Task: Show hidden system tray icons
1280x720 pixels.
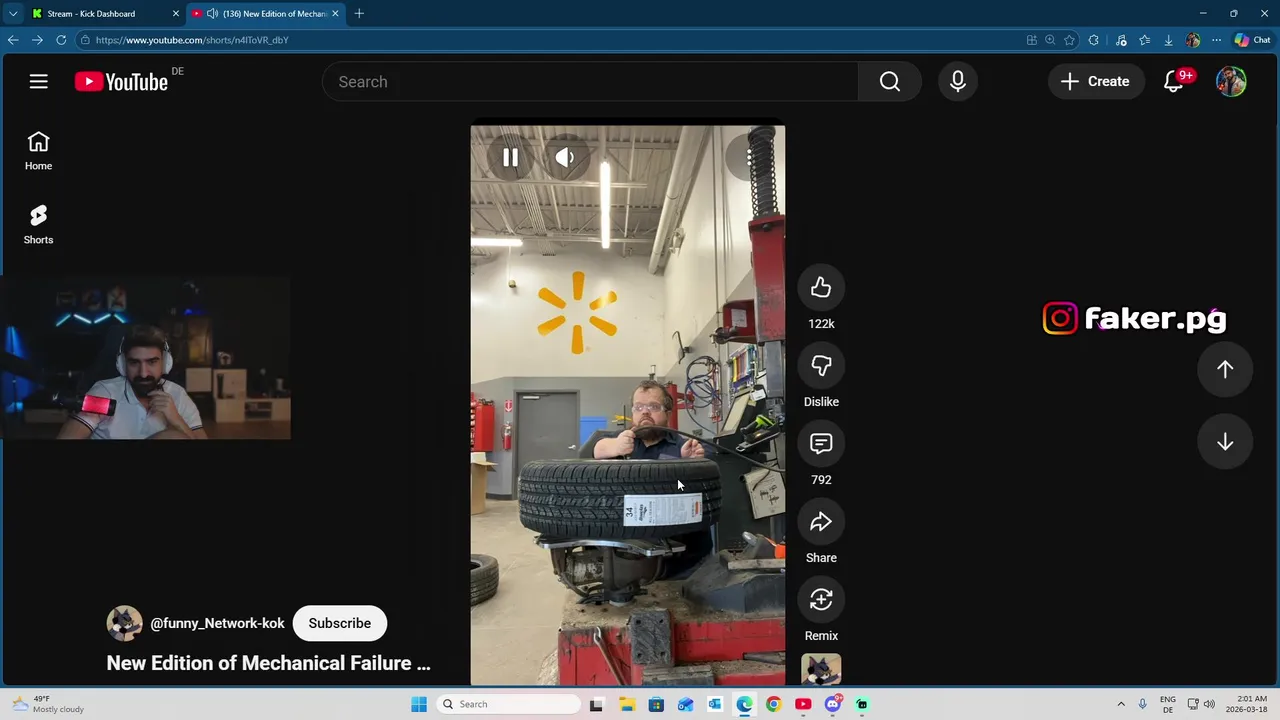Action: [1121, 704]
